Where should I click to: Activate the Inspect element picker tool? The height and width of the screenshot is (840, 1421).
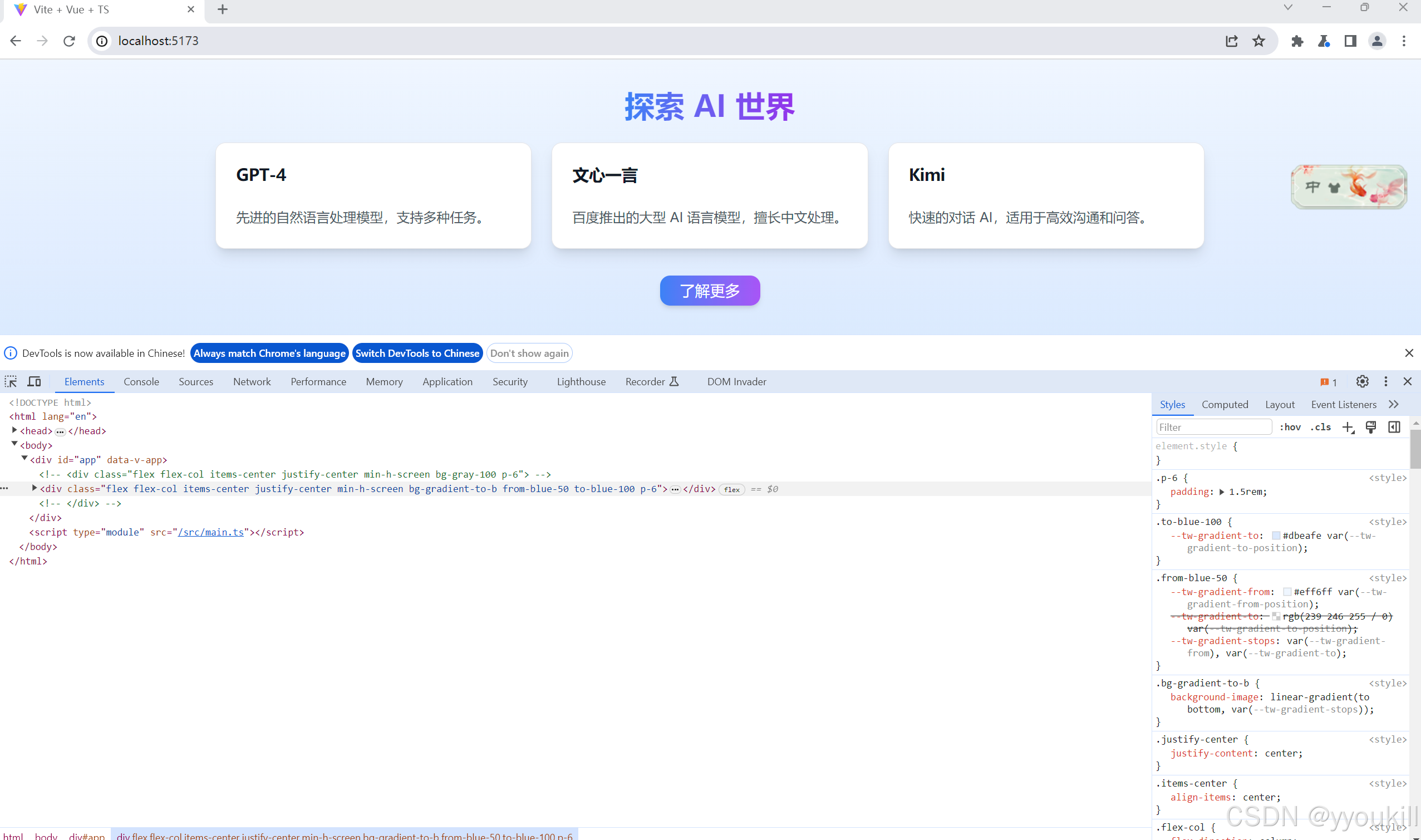(x=10, y=381)
